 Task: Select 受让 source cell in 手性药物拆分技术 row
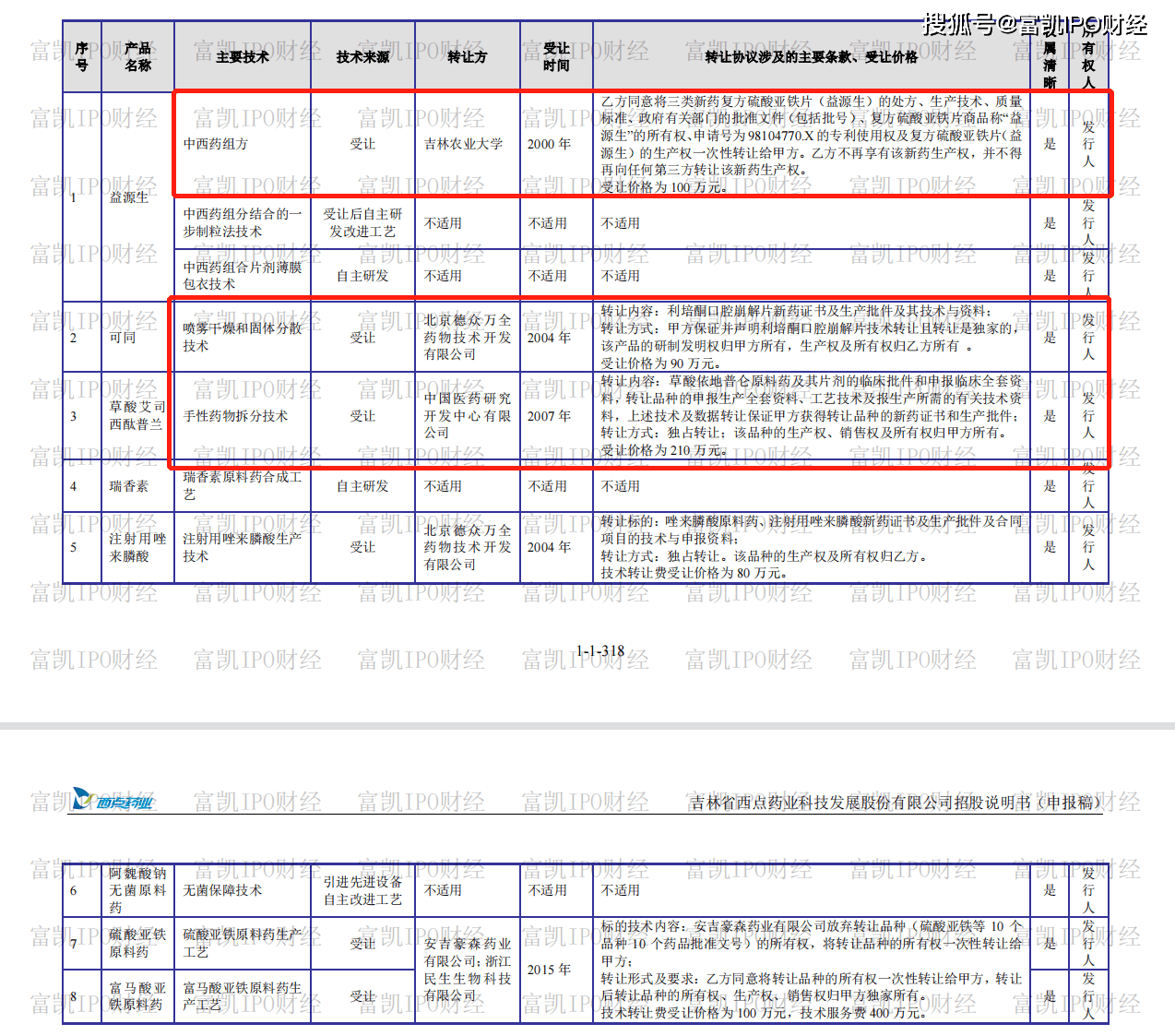click(362, 416)
